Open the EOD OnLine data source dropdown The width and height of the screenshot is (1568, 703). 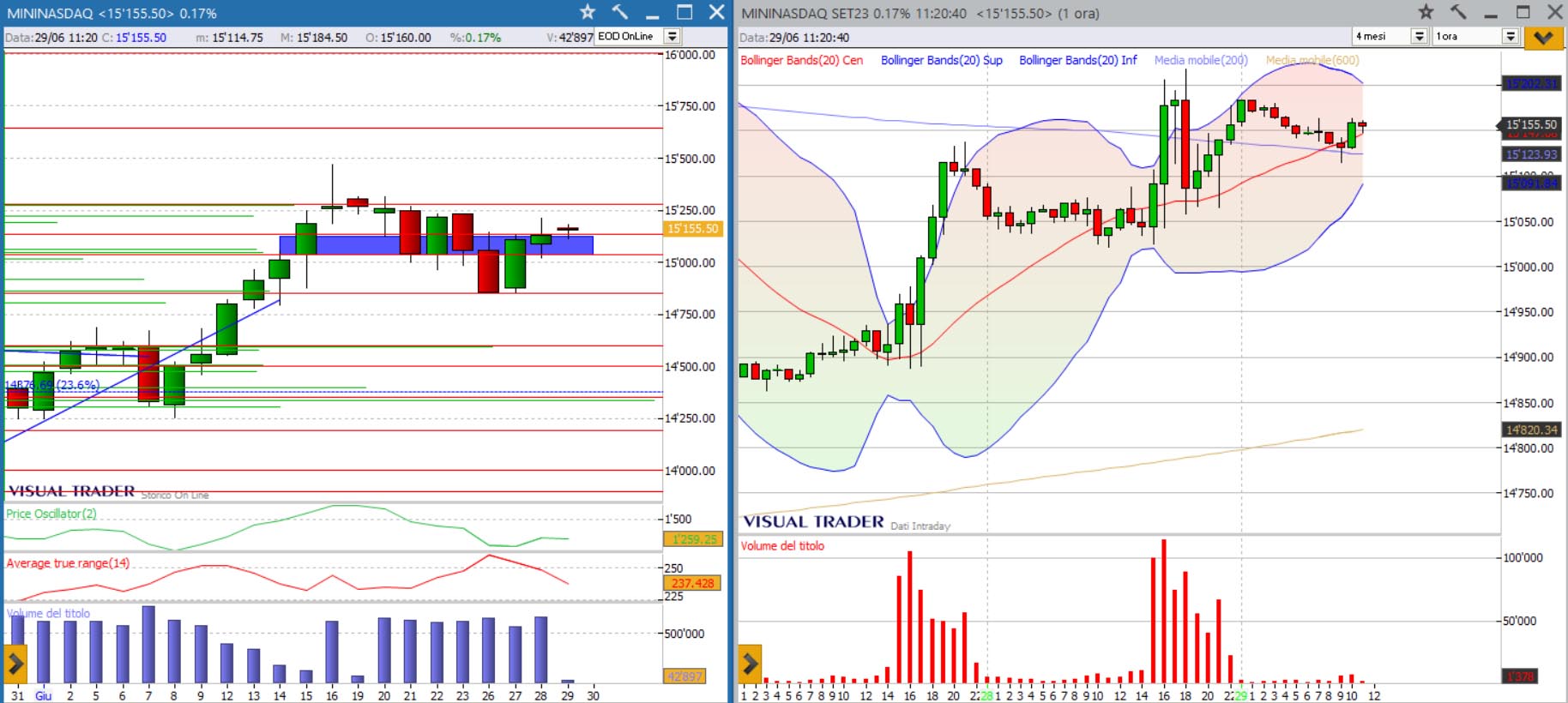[x=638, y=36]
